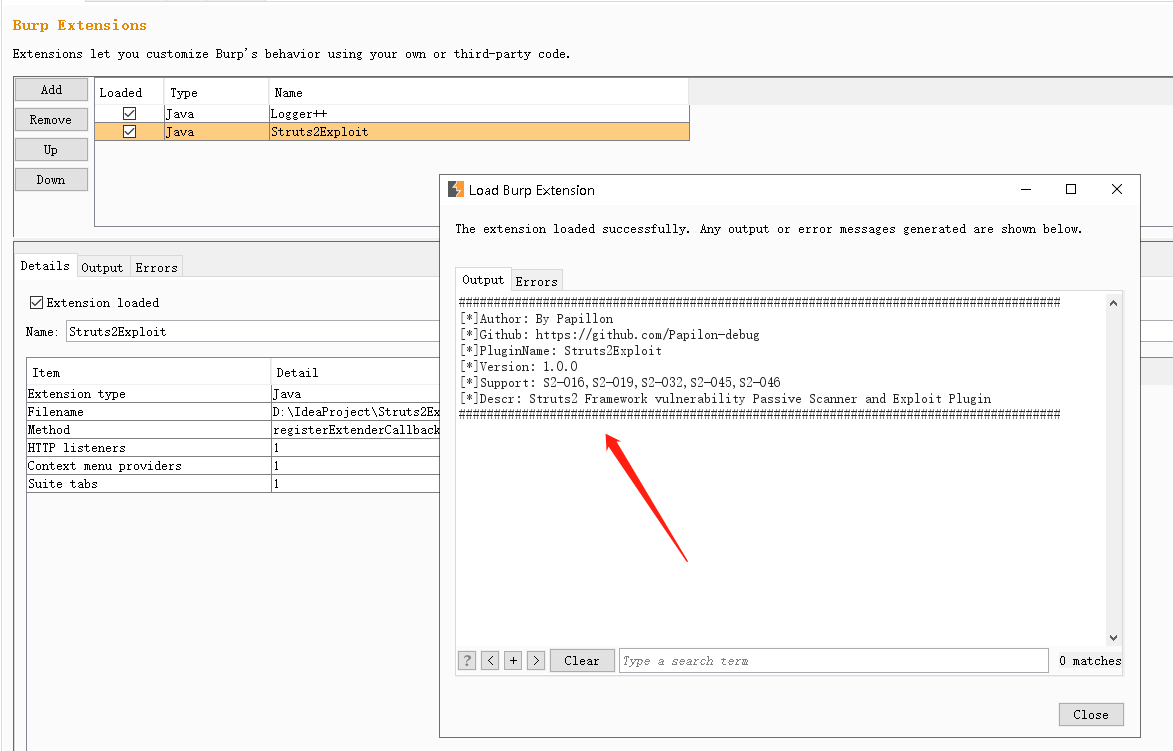Move extension Down in the list
Viewport: 1173px width, 751px height.
pyautogui.click(x=51, y=180)
